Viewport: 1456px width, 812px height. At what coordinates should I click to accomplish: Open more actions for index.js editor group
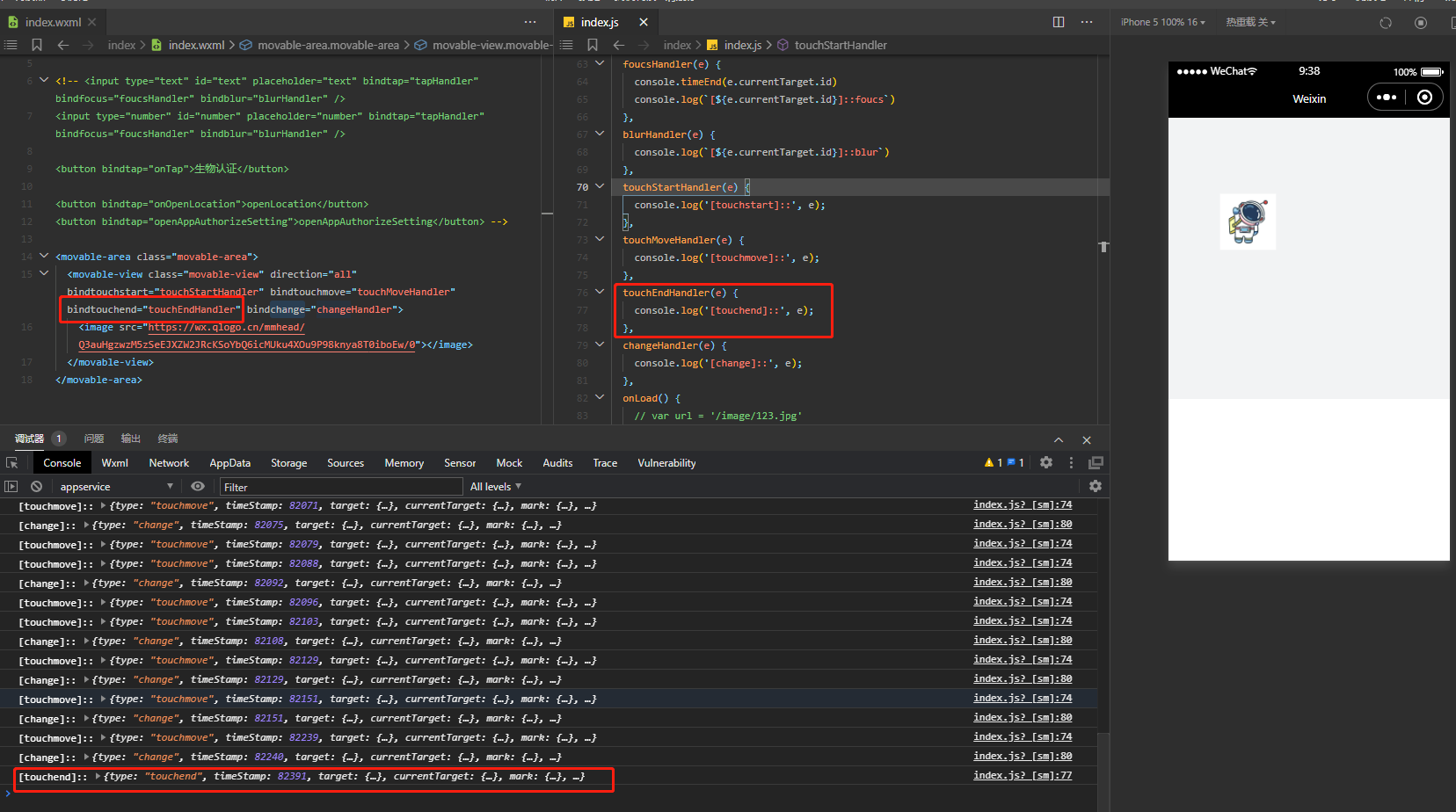click(x=1087, y=22)
